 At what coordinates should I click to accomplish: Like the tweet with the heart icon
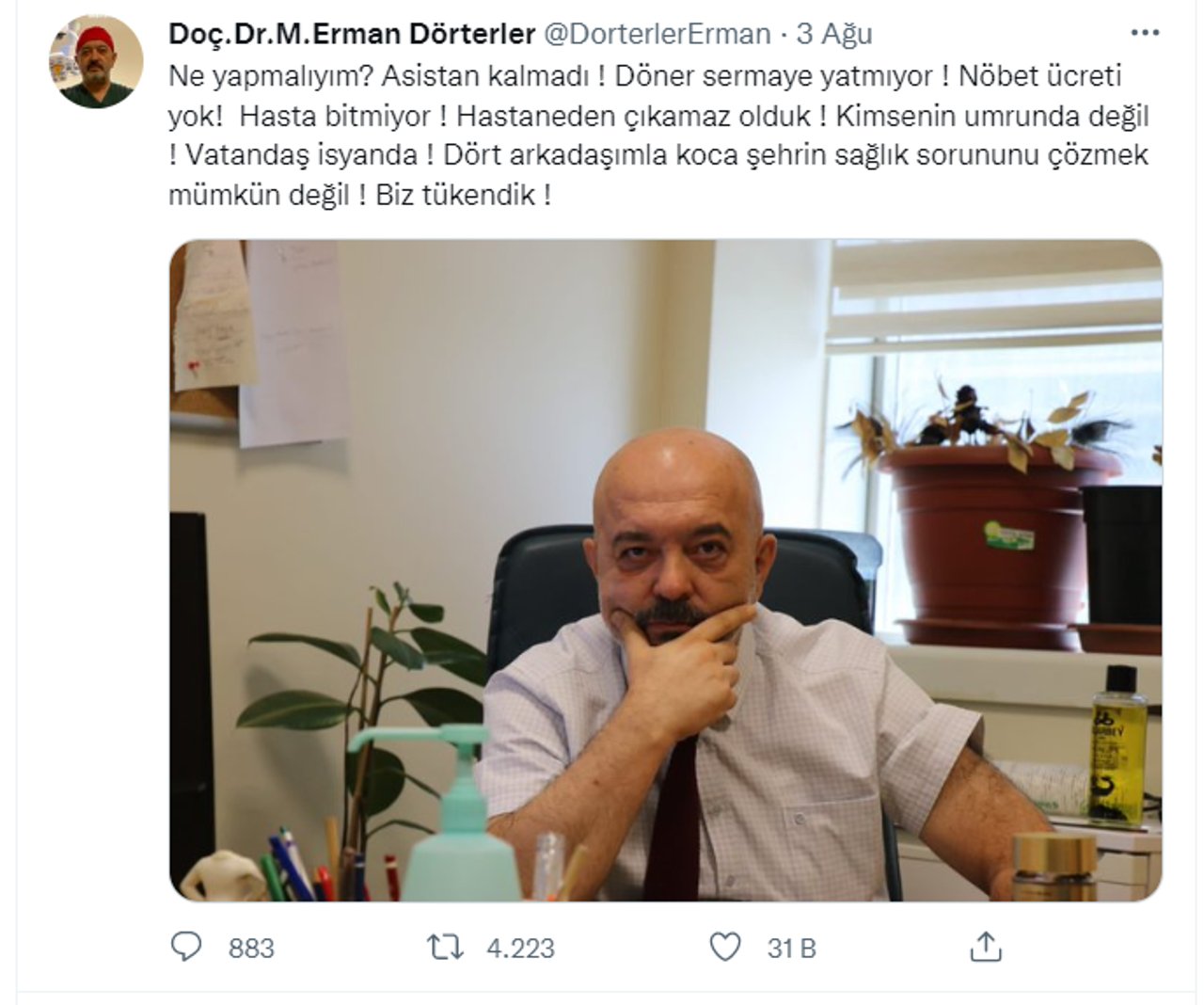724,947
